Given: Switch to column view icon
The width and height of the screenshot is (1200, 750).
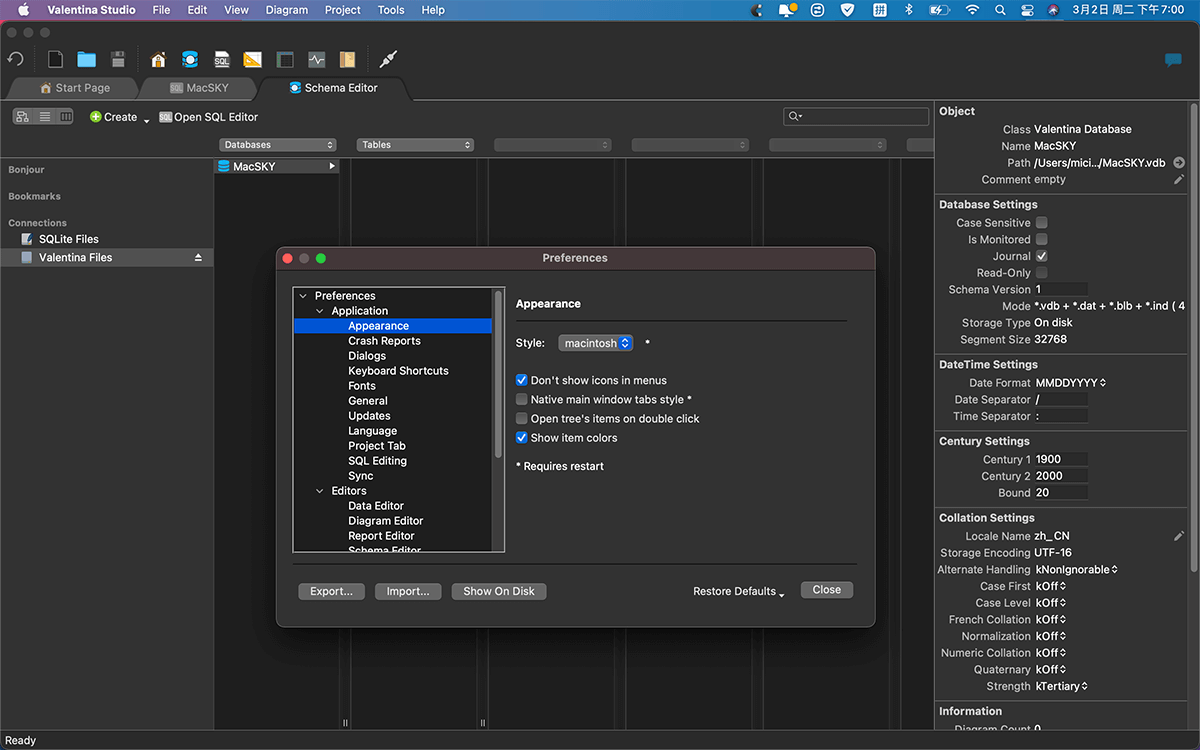Looking at the screenshot, I should 66,117.
